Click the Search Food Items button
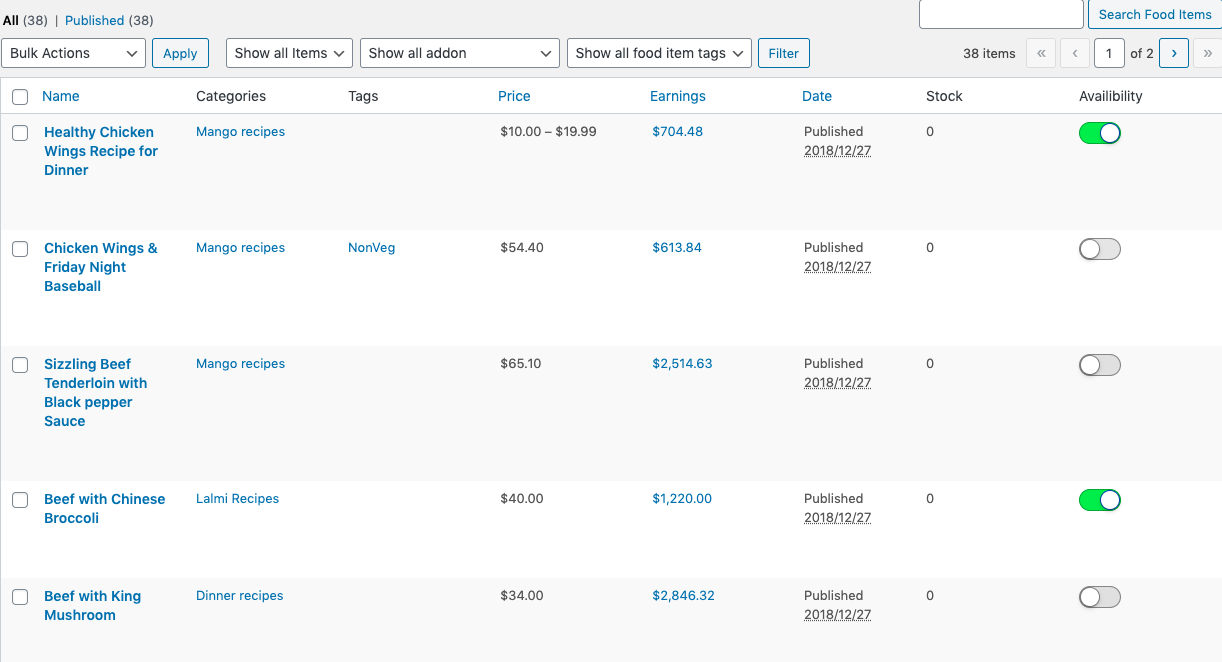1222x662 pixels. 1154,14
